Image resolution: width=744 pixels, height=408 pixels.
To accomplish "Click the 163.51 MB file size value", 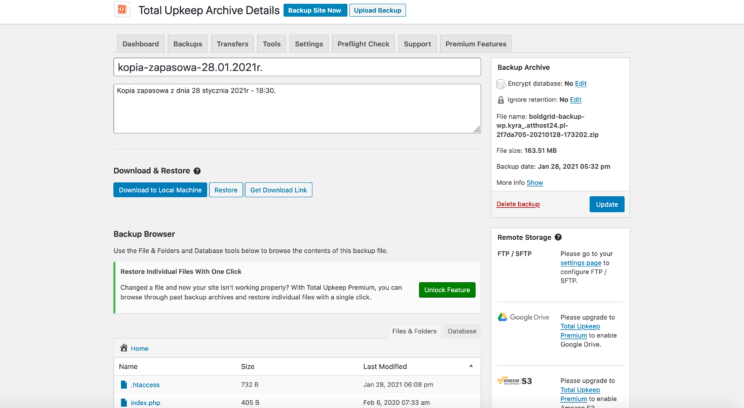I will [x=540, y=150].
